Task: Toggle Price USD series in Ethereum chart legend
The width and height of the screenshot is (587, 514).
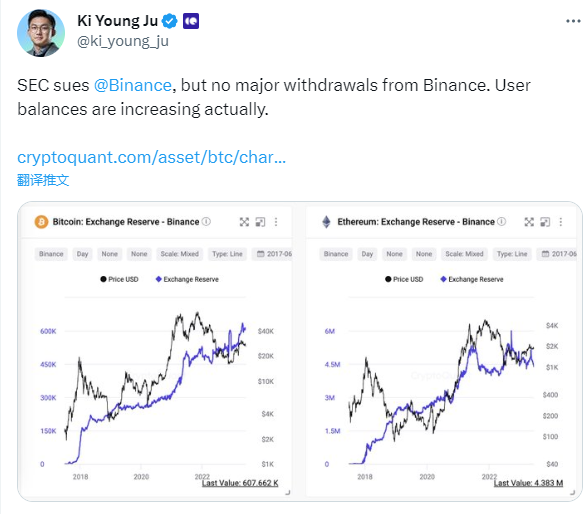Action: [x=404, y=279]
